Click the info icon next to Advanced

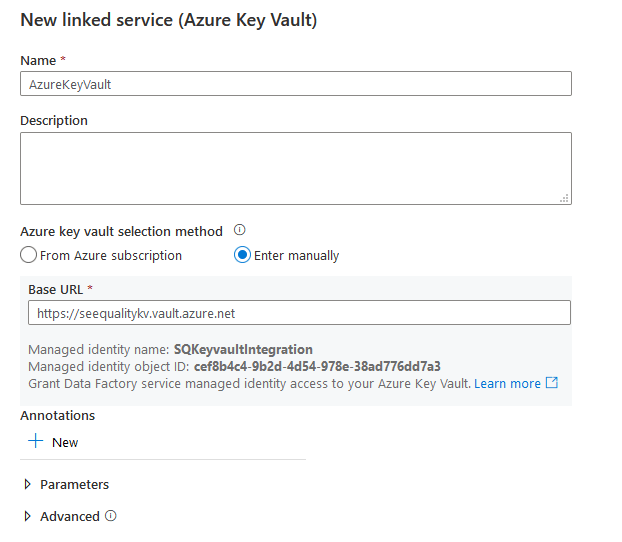coord(111,516)
